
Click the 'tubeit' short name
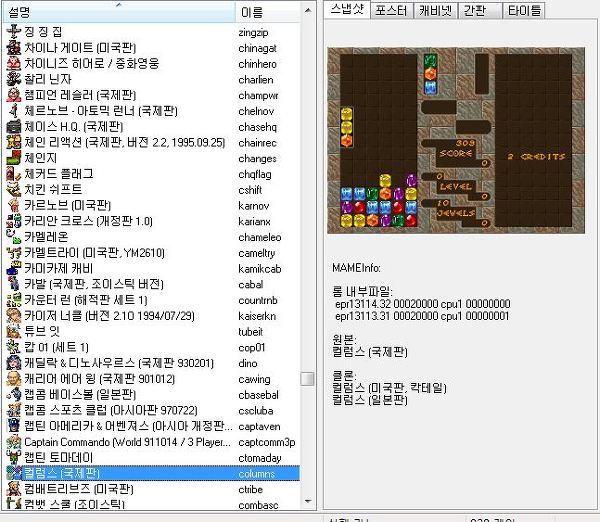[250, 332]
